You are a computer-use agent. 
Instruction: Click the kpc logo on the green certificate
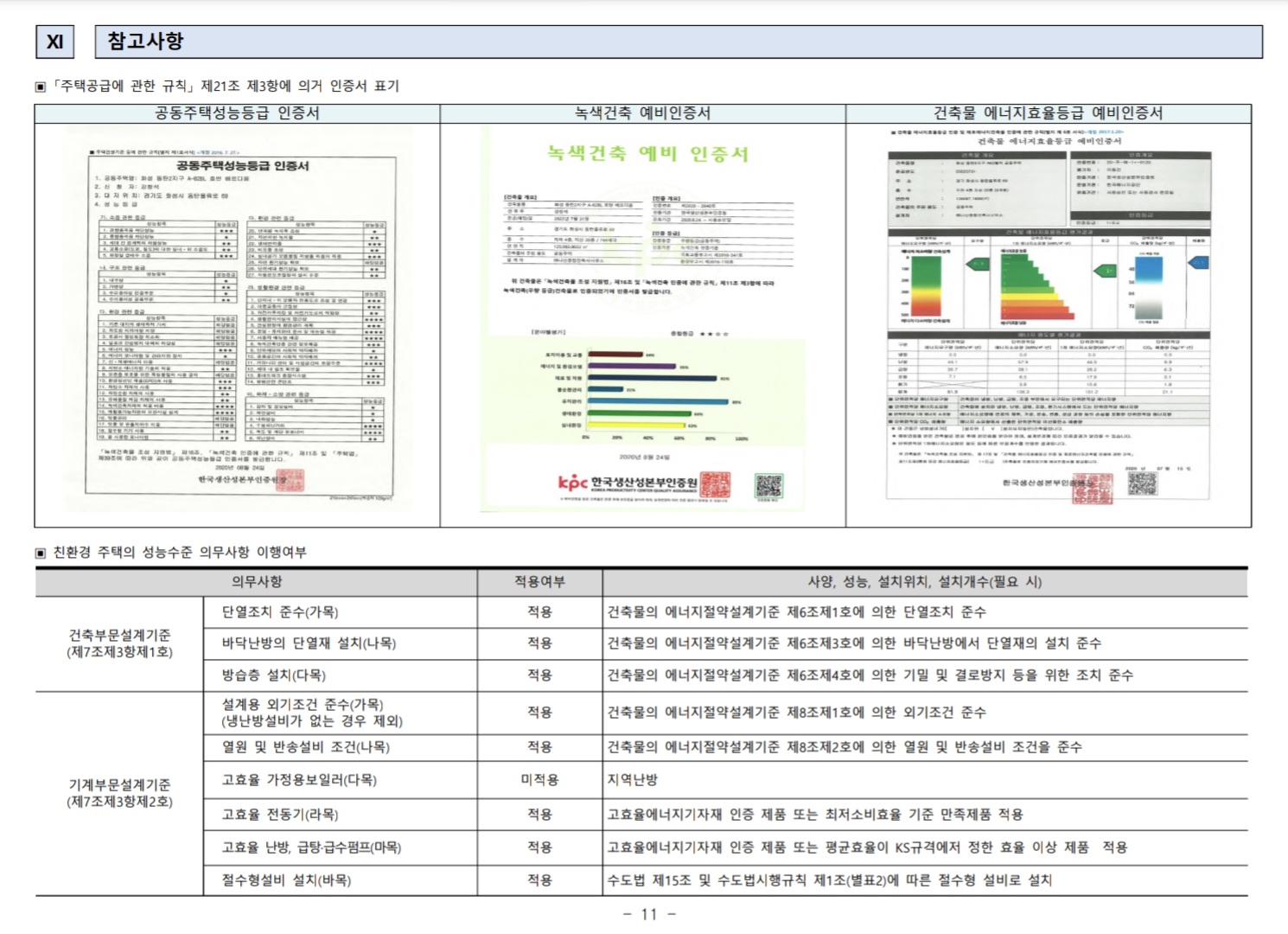(572, 482)
